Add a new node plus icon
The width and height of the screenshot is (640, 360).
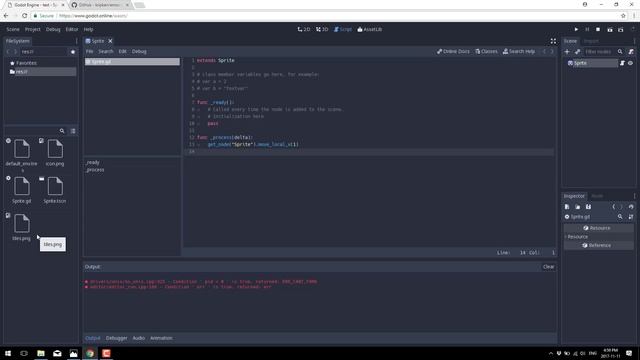pos(567,52)
